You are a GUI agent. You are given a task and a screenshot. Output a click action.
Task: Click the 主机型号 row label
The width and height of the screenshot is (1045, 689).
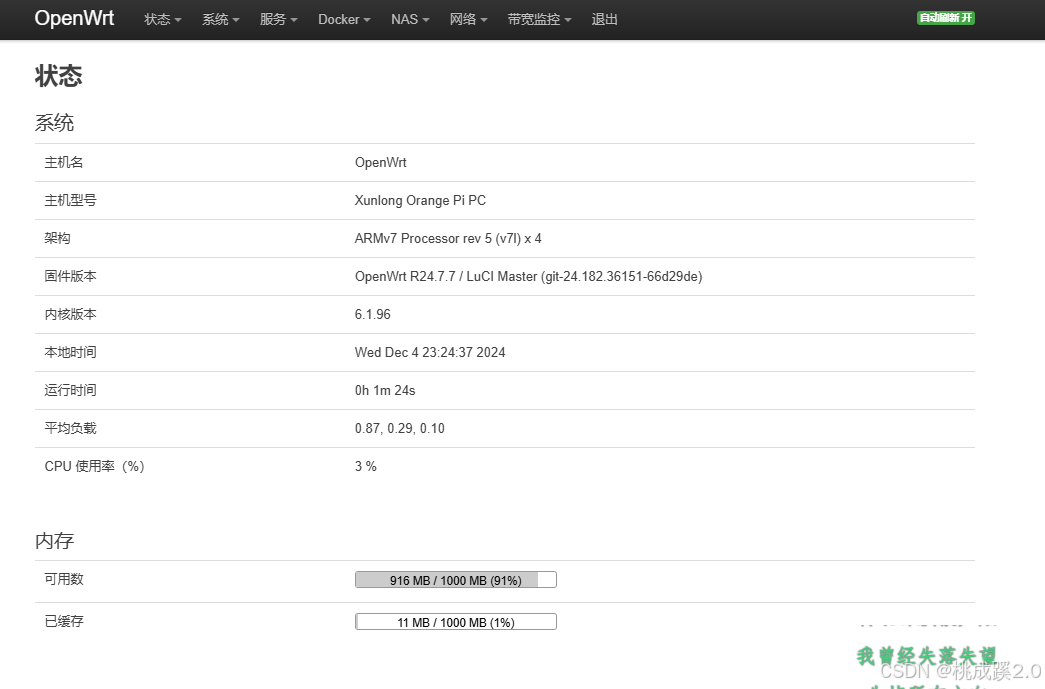[x=71, y=201]
